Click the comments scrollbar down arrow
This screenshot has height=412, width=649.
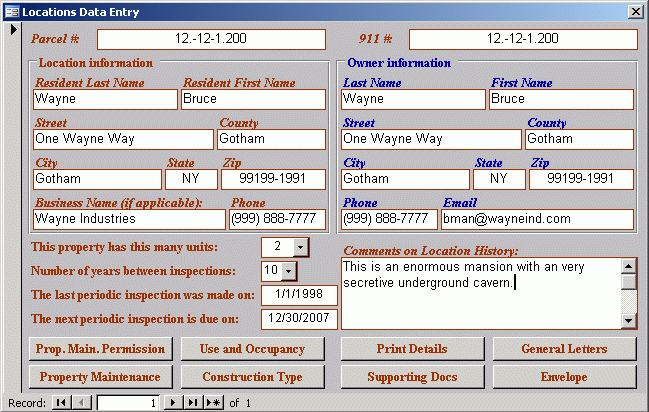(x=629, y=320)
